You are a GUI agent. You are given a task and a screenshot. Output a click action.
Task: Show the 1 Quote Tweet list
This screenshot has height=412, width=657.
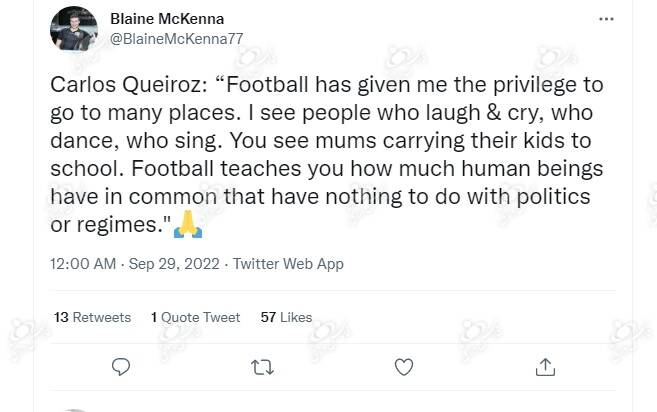[196, 317]
